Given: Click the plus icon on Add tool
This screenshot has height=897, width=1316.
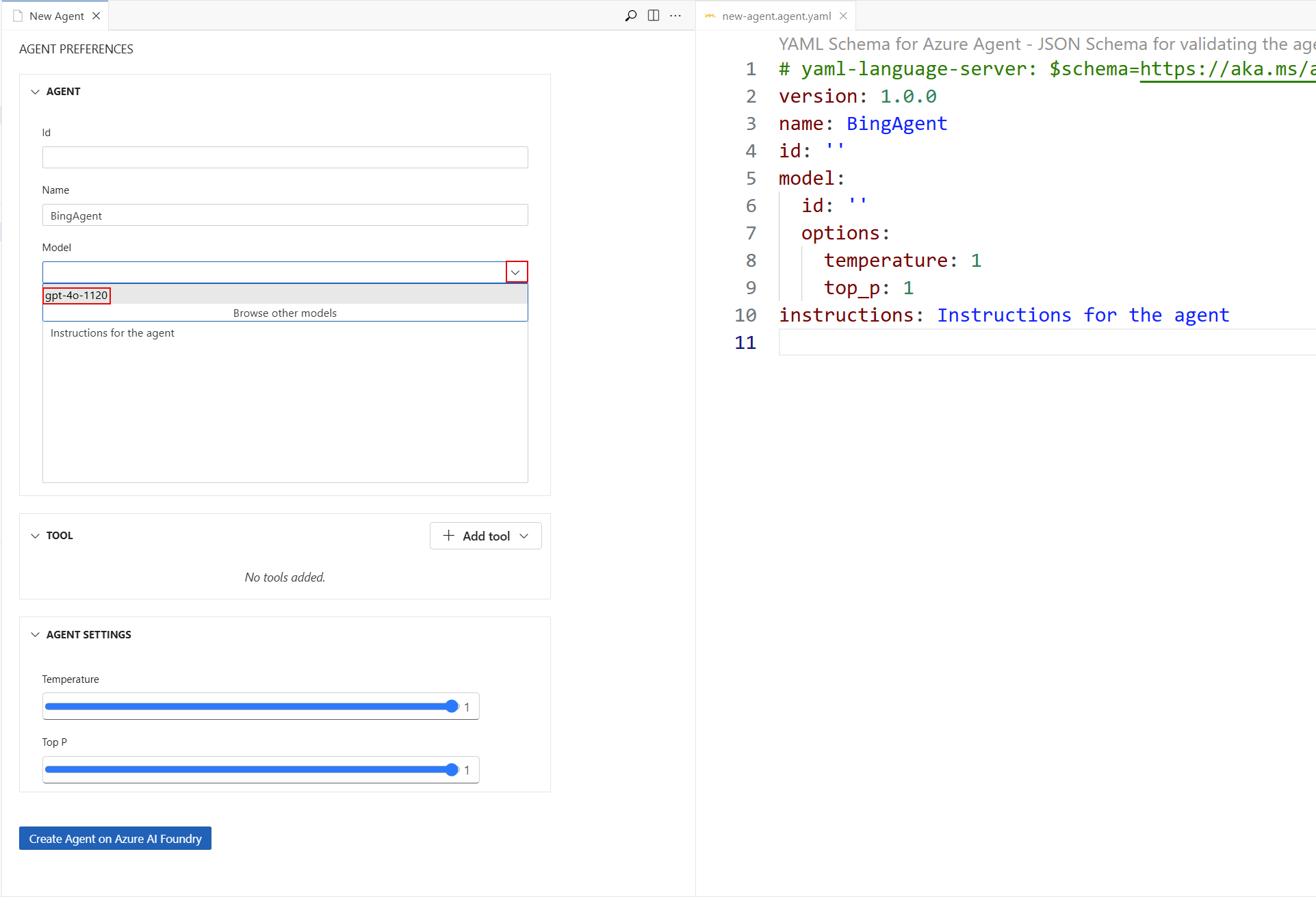Looking at the screenshot, I should [448, 536].
